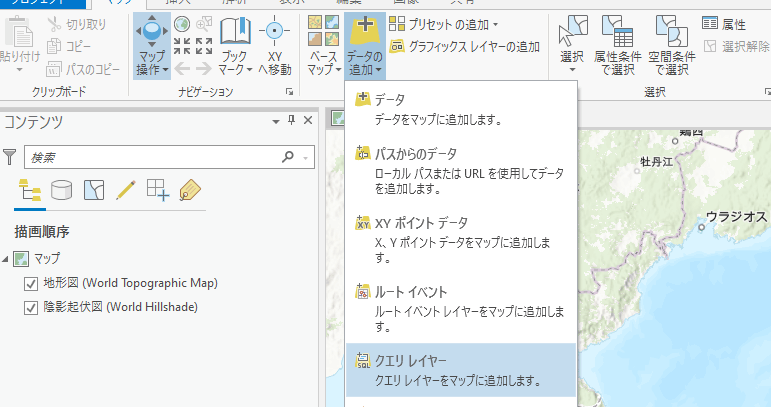The width and height of the screenshot is (771, 407).
Task: Open the Select tool dropdown arrow
Action: (x=572, y=70)
